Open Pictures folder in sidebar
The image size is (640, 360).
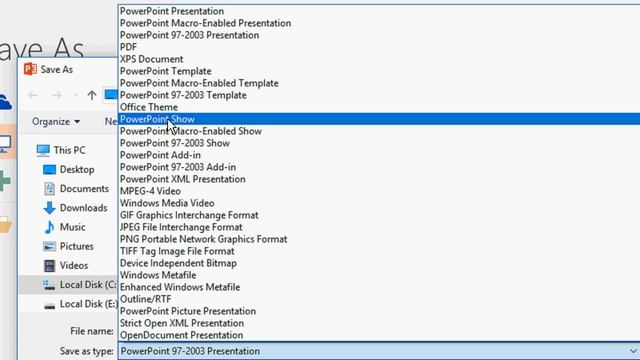point(68,246)
